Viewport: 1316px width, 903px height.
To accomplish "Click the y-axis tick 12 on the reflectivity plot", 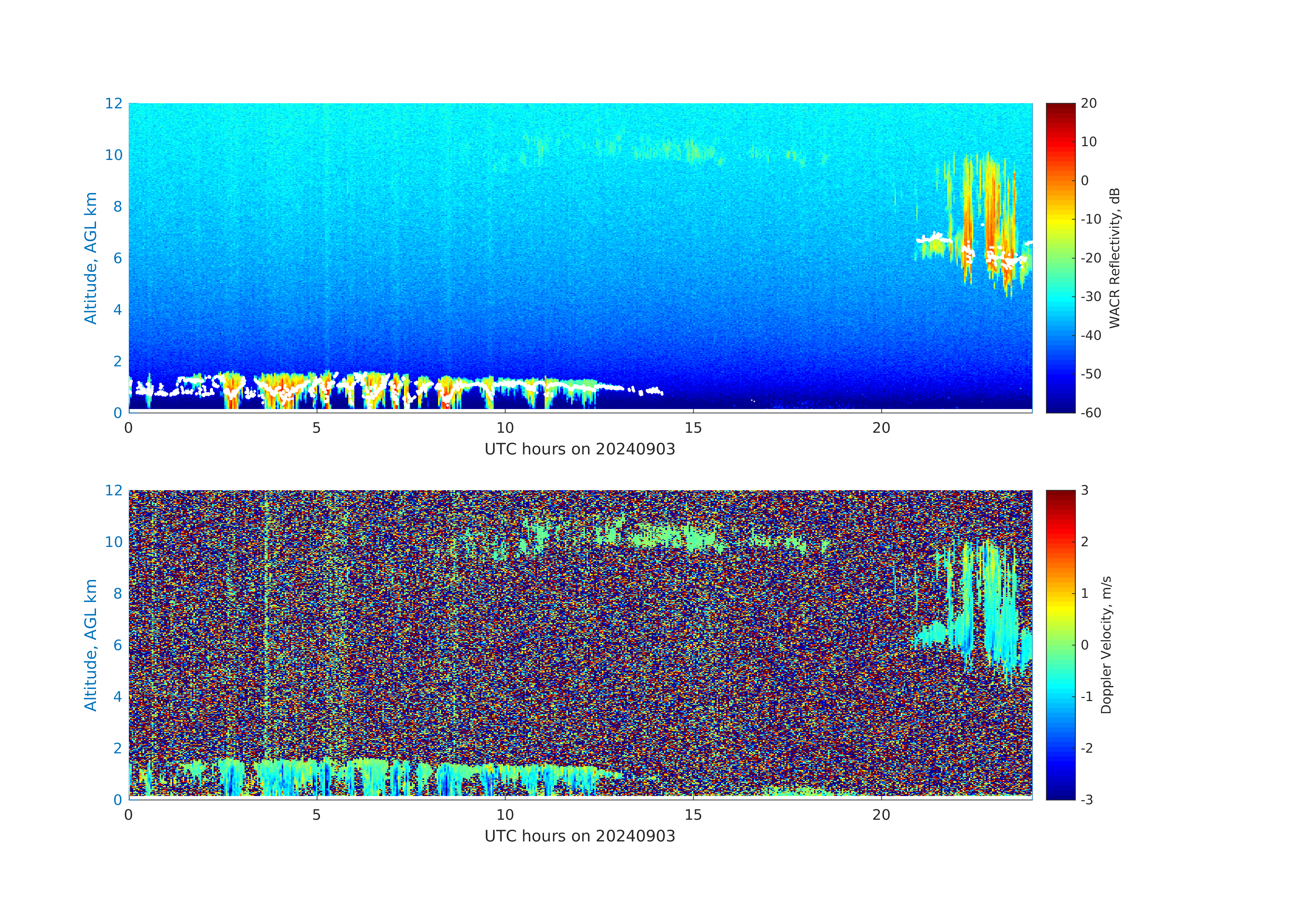I will [x=113, y=103].
